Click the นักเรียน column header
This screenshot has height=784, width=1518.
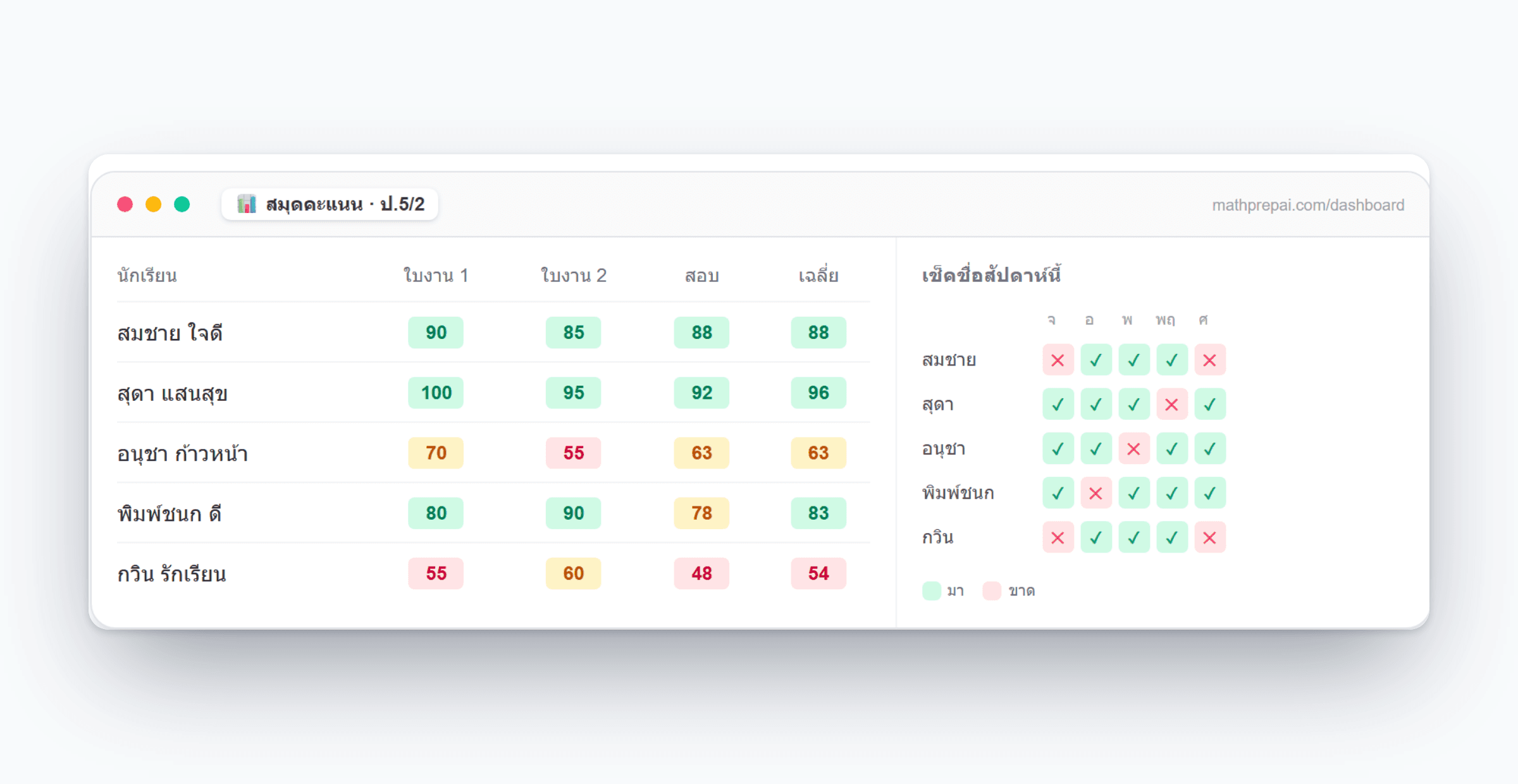147,276
